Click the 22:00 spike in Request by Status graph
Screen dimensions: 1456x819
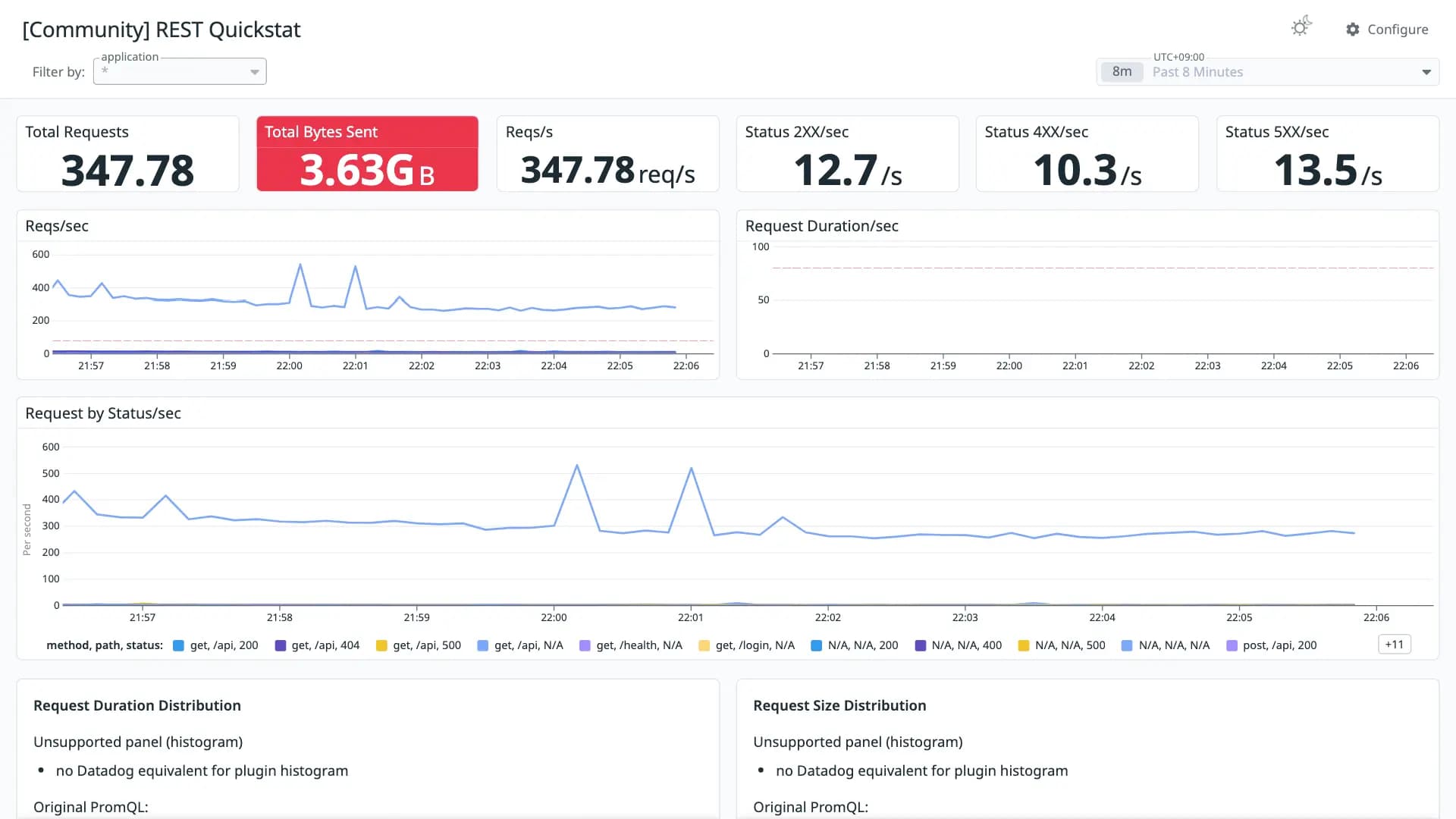pos(577,466)
